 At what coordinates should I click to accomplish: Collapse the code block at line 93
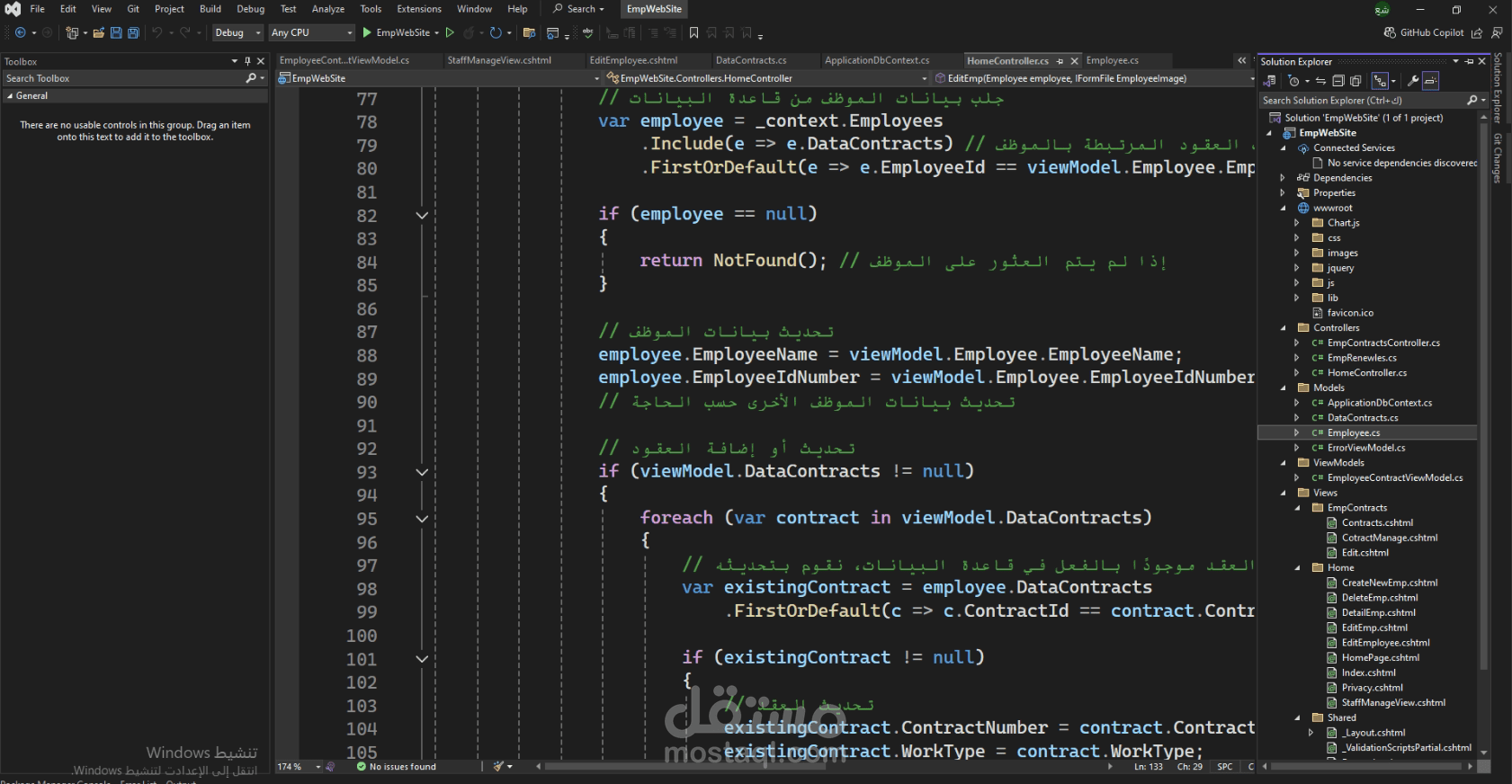tap(422, 472)
